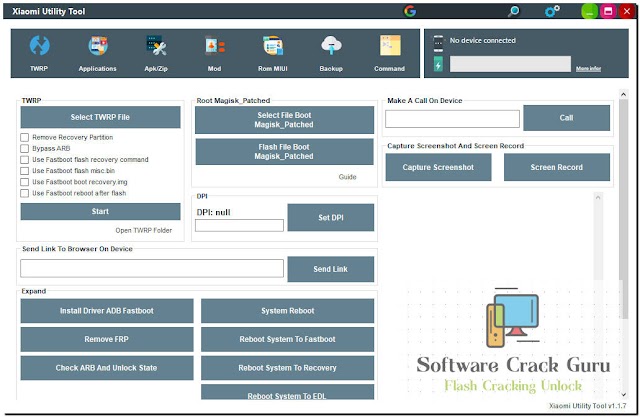
Task: Open the Mod section icon
Action: (x=215, y=46)
